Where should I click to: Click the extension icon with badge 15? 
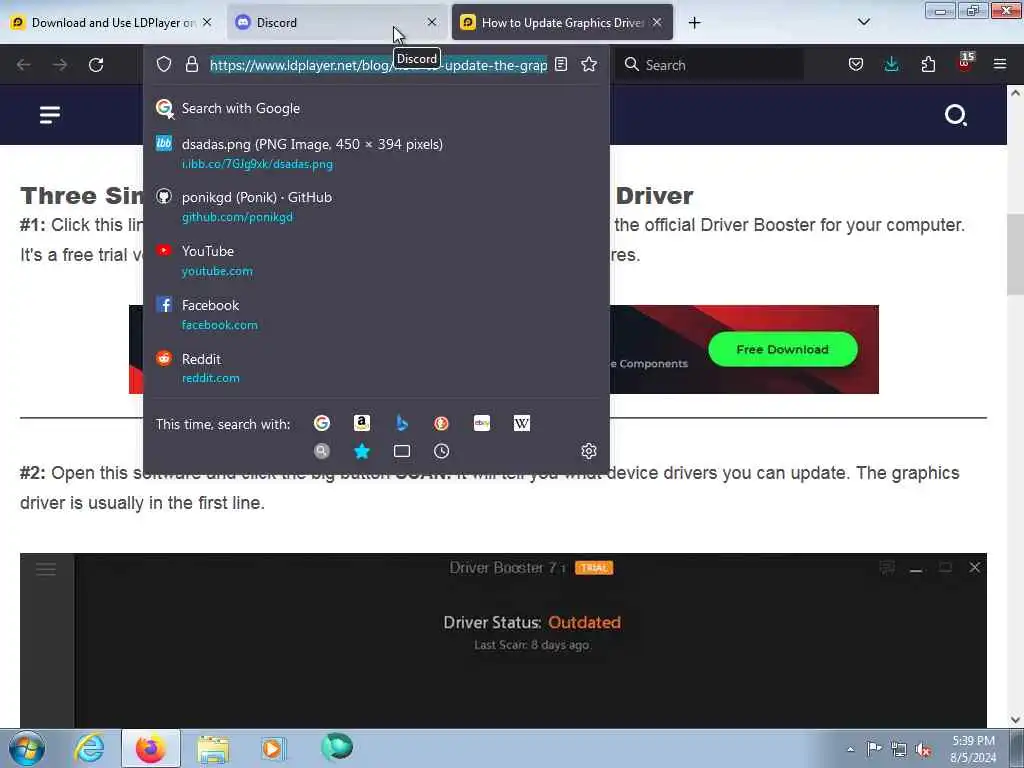point(965,63)
